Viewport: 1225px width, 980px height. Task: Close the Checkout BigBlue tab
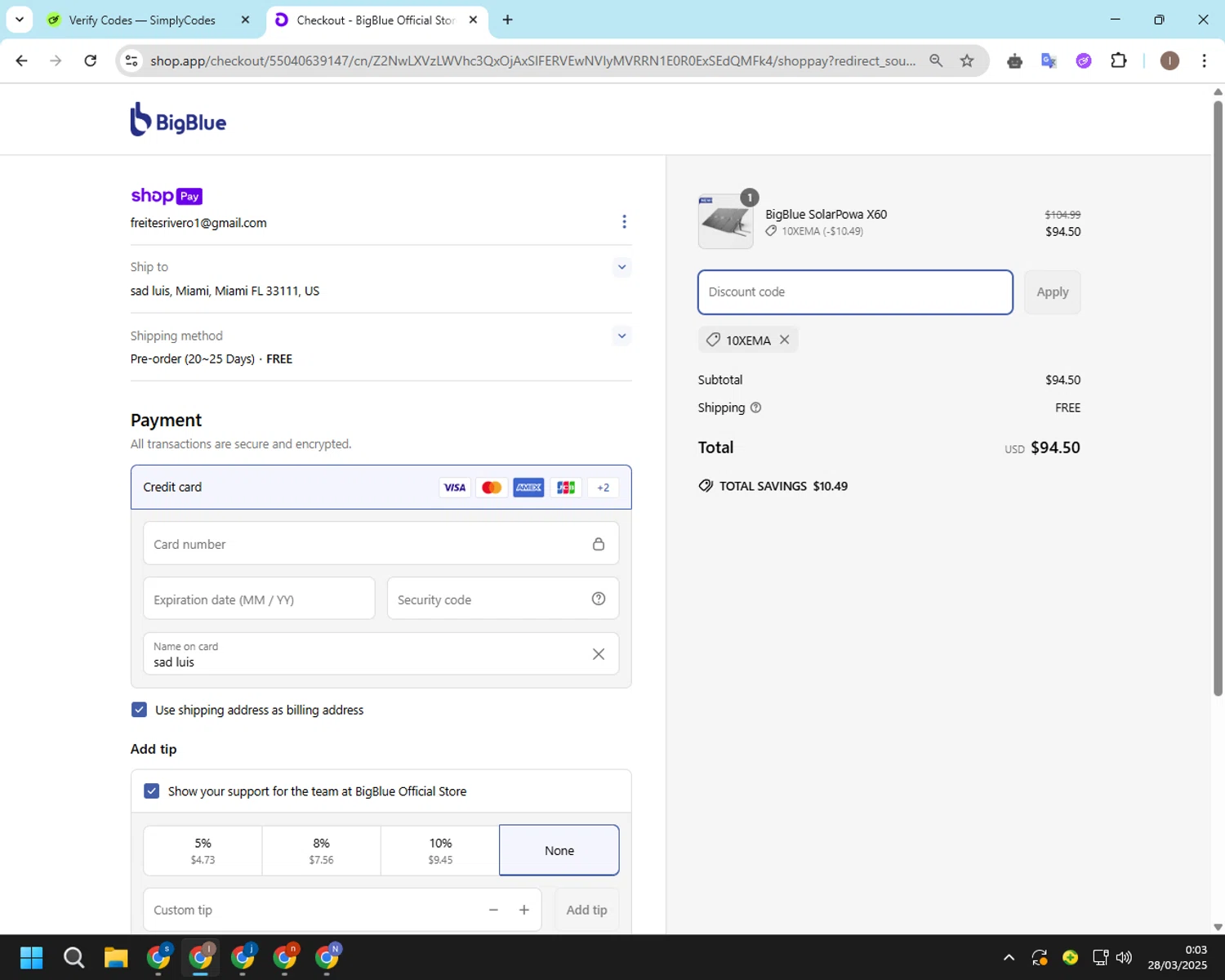pyautogui.click(x=473, y=20)
